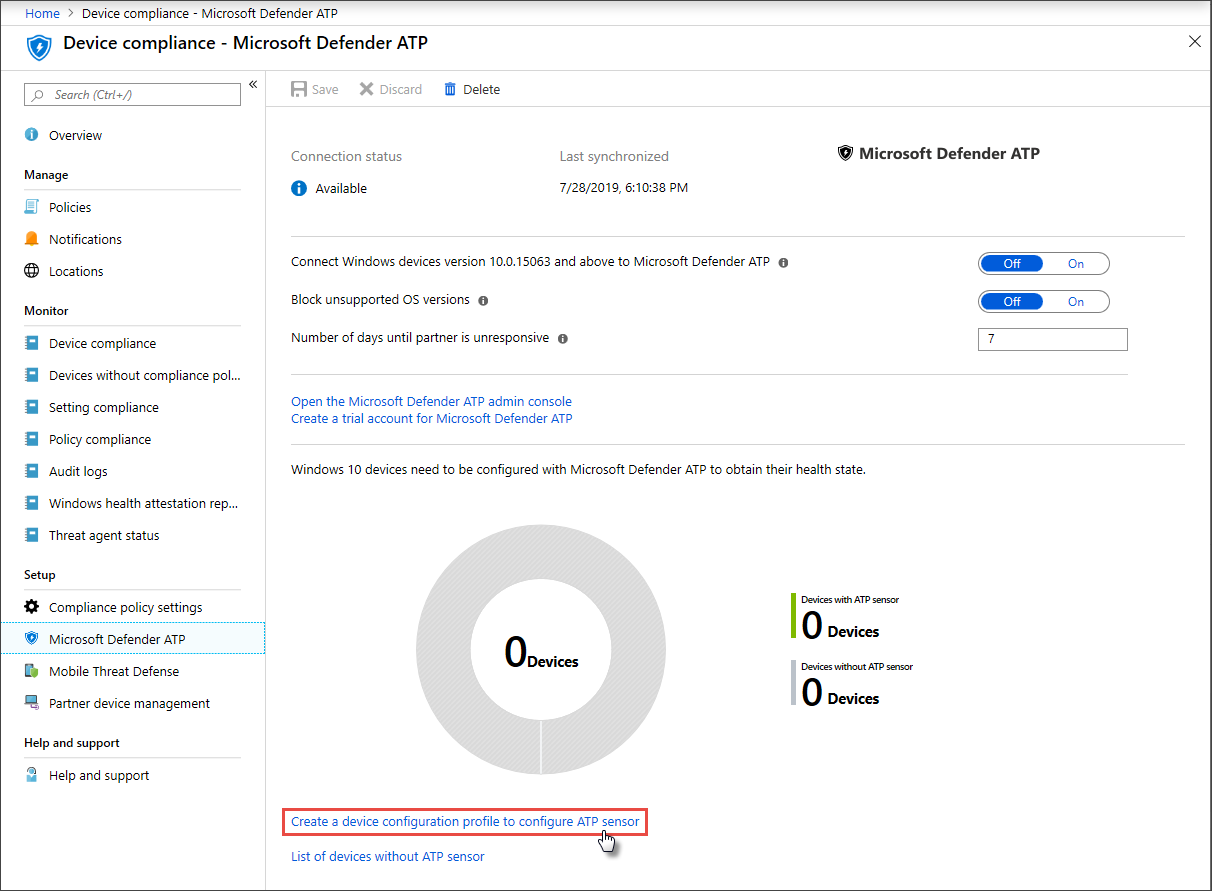Click the Search (Ctrl+/) box
Viewport: 1212px width, 891px height.
point(132,94)
